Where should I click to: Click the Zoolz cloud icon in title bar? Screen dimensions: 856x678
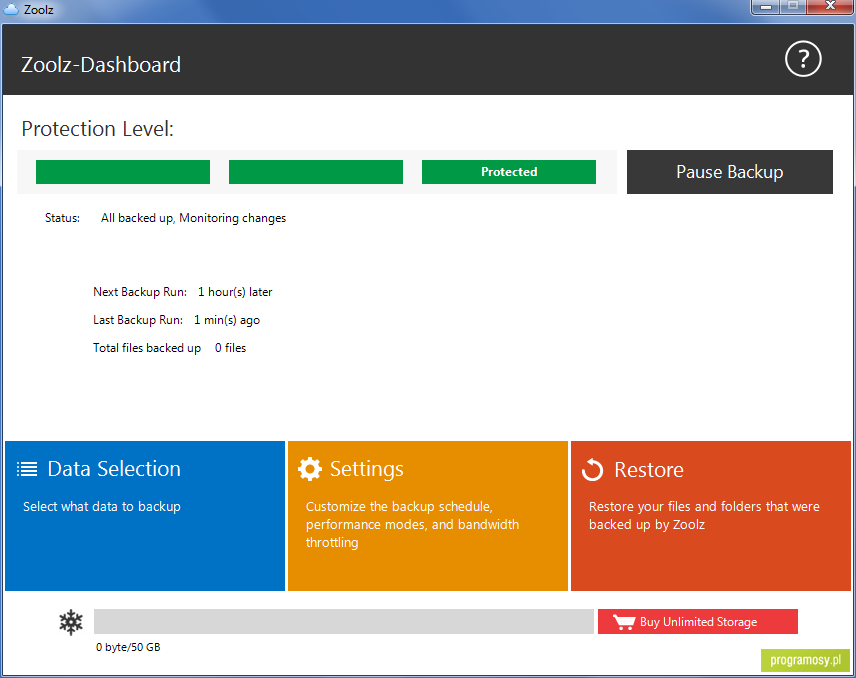pos(11,9)
